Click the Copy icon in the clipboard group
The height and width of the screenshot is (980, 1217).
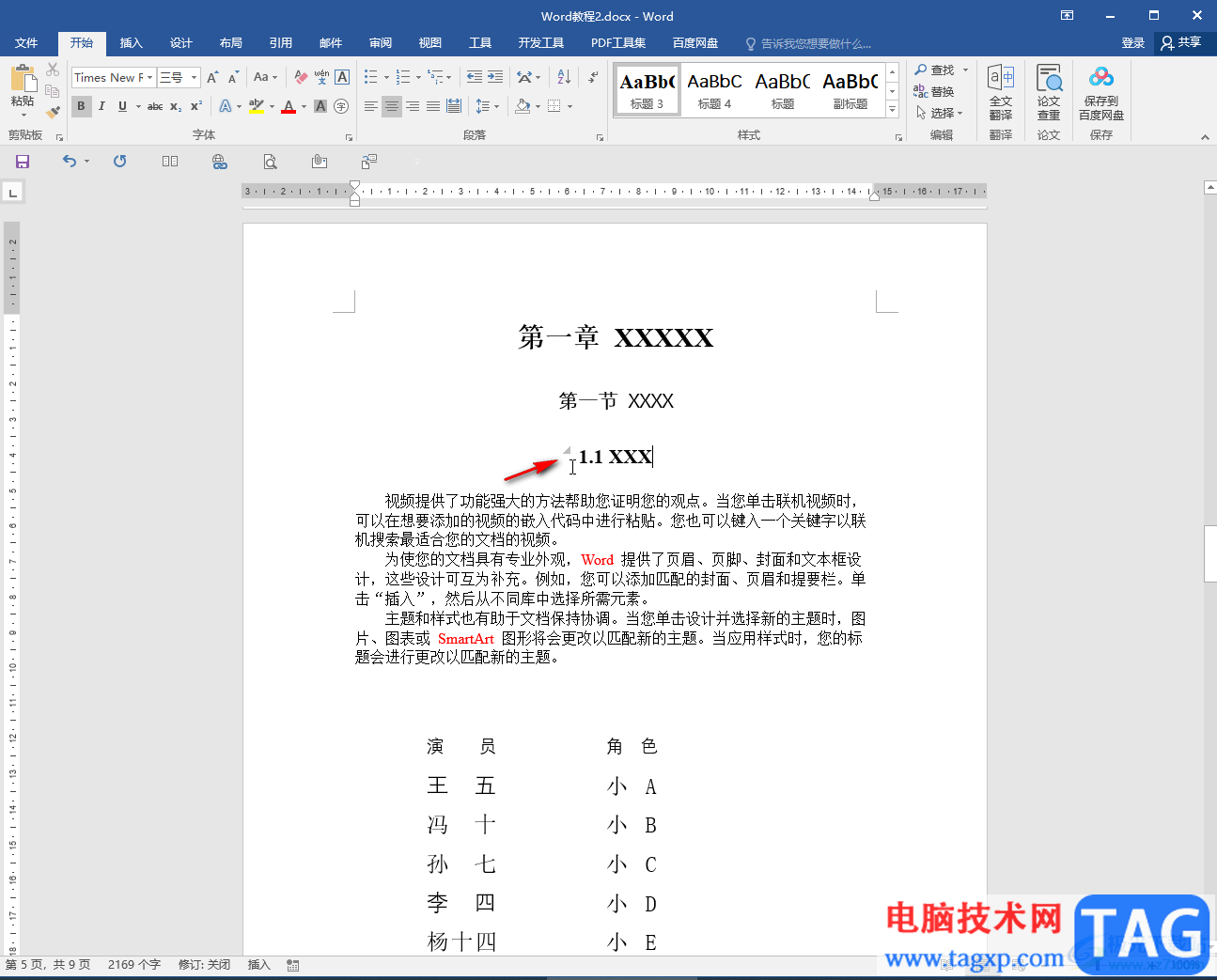coord(53,91)
